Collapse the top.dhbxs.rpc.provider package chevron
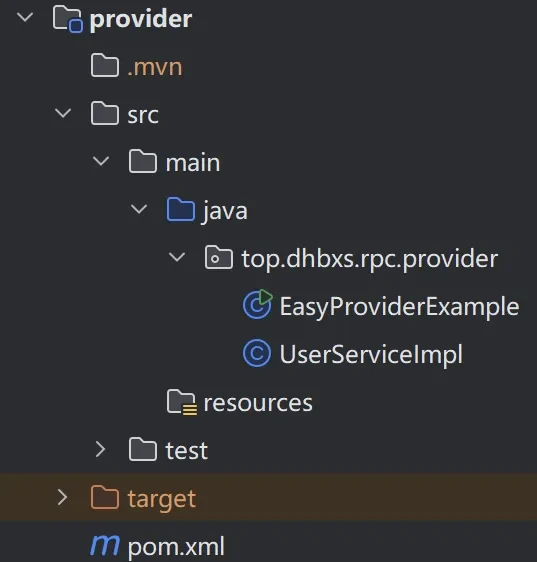The height and width of the screenshot is (562, 537). [177, 257]
